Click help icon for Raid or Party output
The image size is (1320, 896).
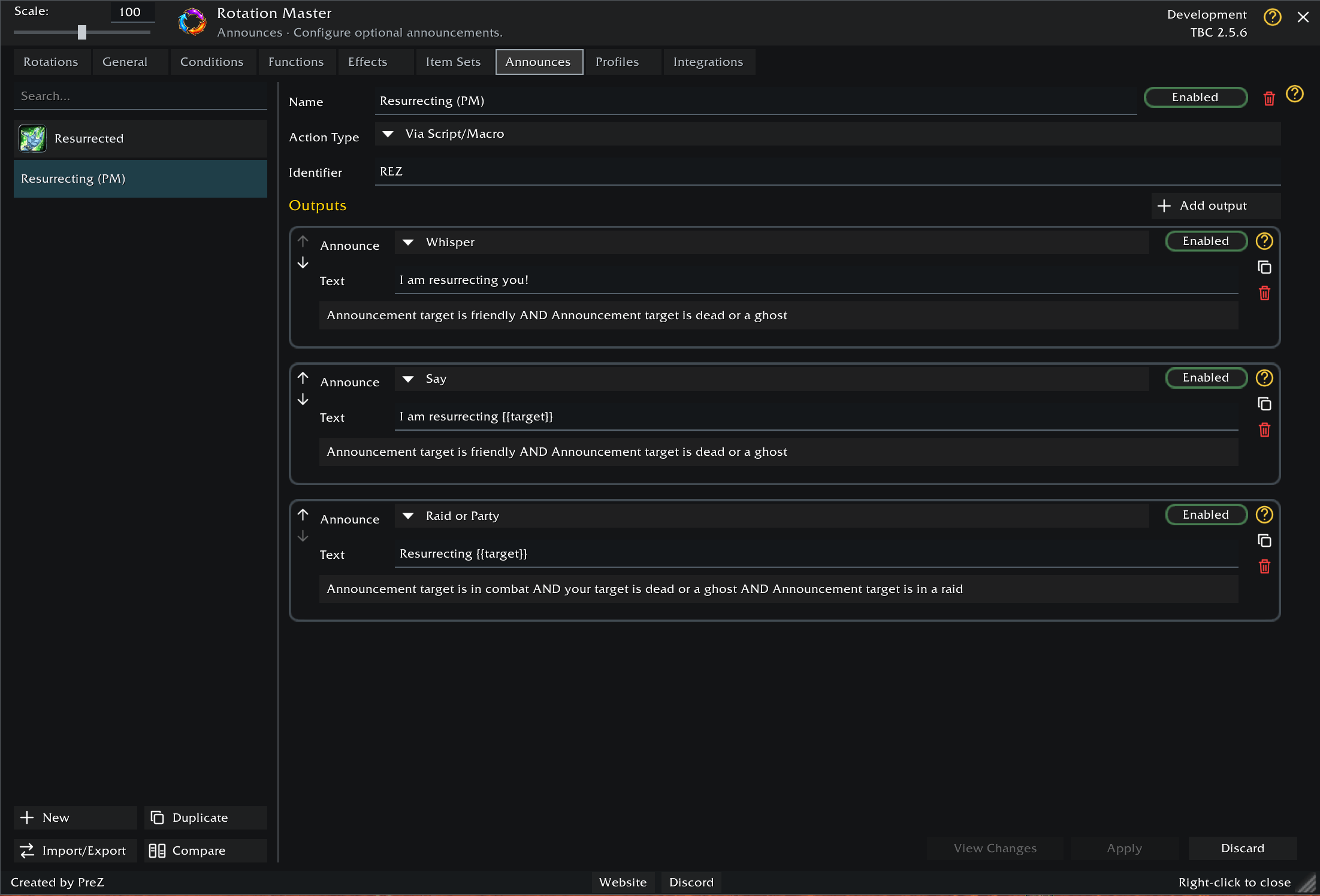click(x=1264, y=515)
